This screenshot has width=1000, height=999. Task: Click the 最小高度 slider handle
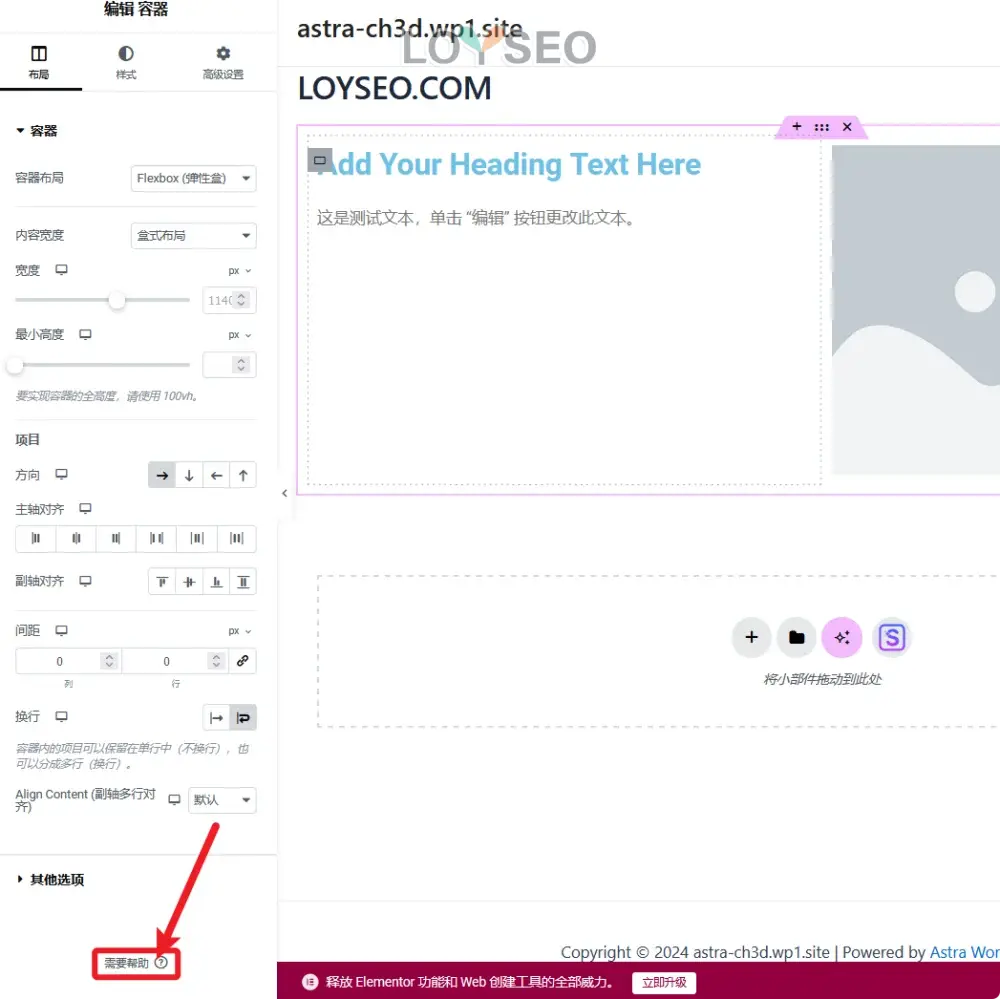point(15,365)
